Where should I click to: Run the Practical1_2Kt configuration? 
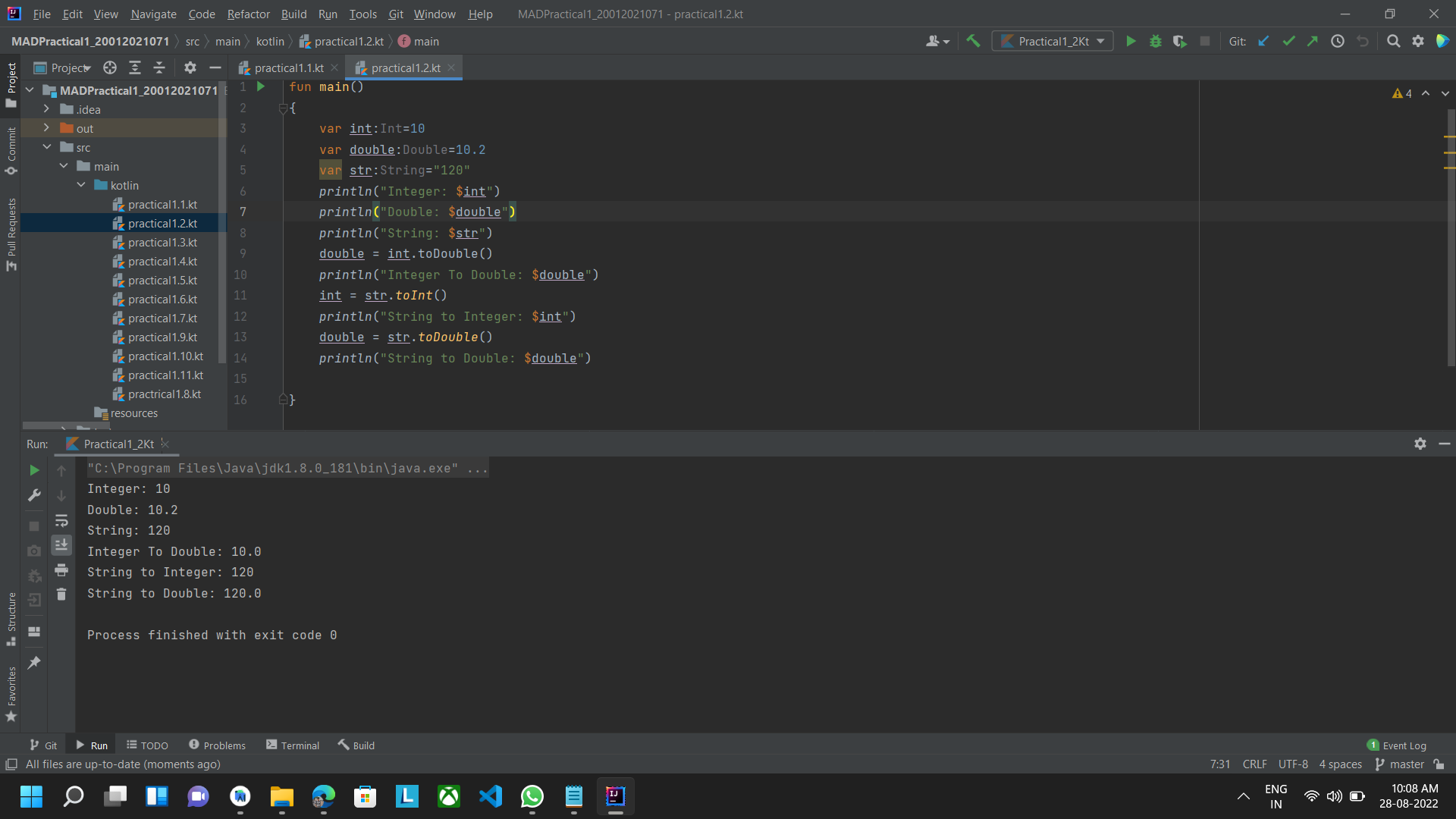(1131, 41)
